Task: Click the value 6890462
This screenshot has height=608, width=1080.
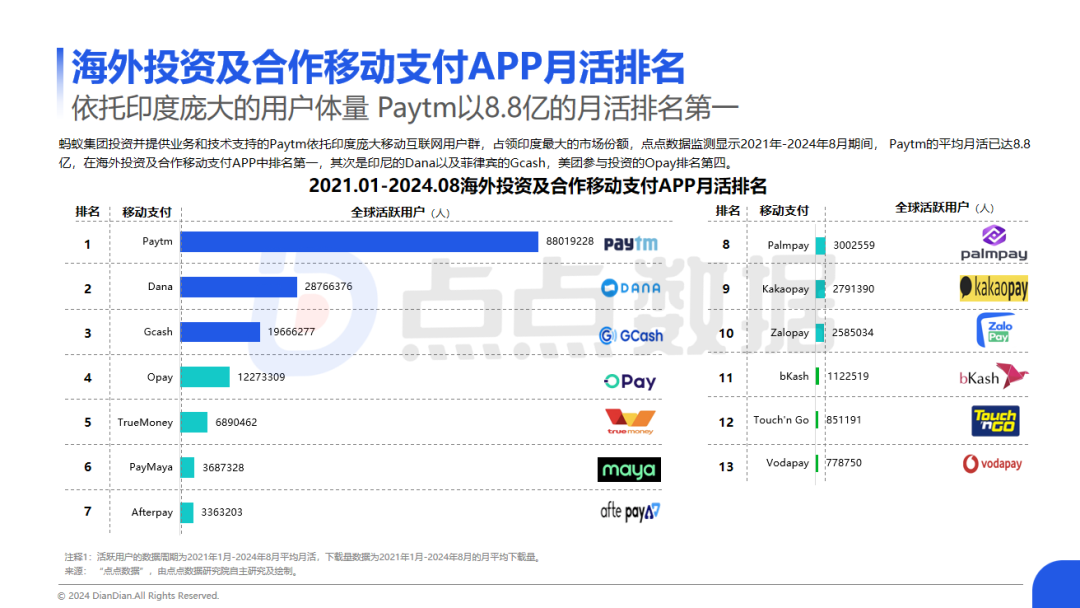Action: pyautogui.click(x=236, y=422)
